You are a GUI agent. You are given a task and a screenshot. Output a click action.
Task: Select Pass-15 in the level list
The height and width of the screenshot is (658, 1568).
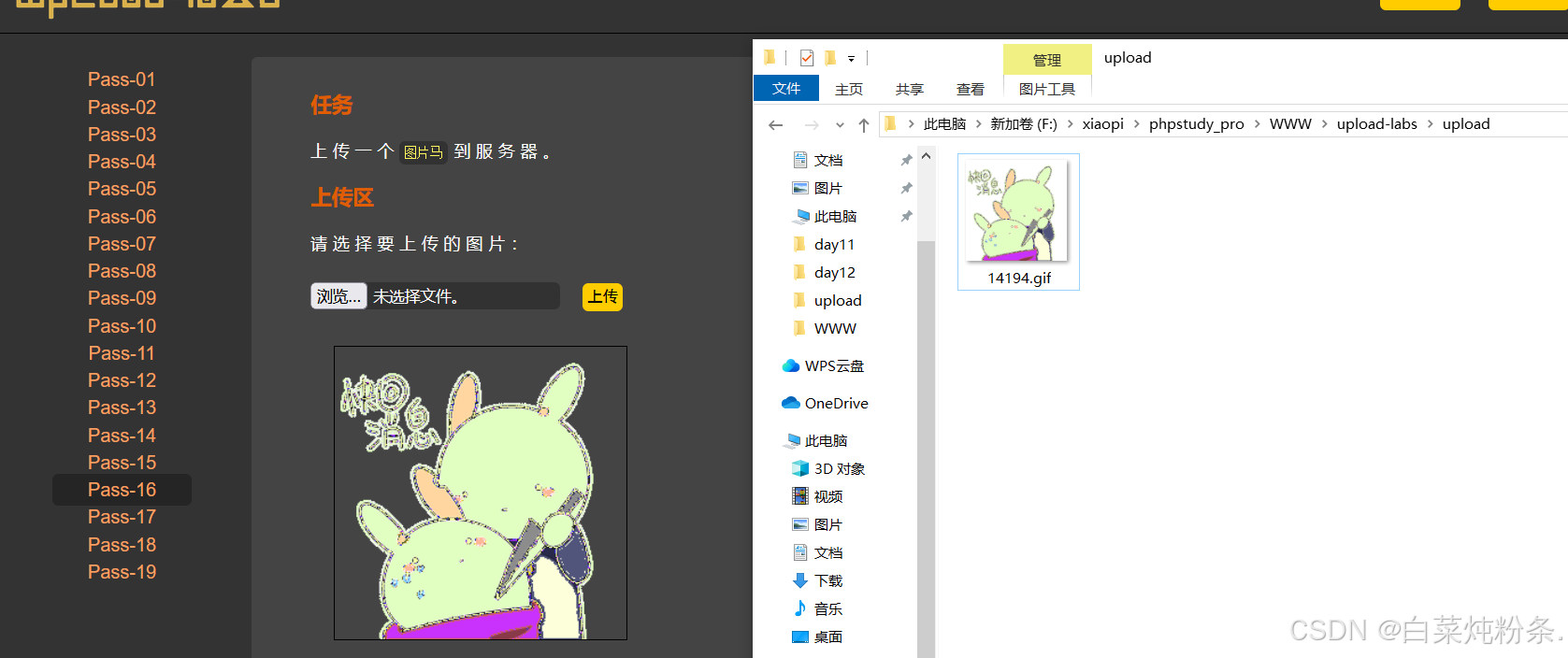coord(122,463)
